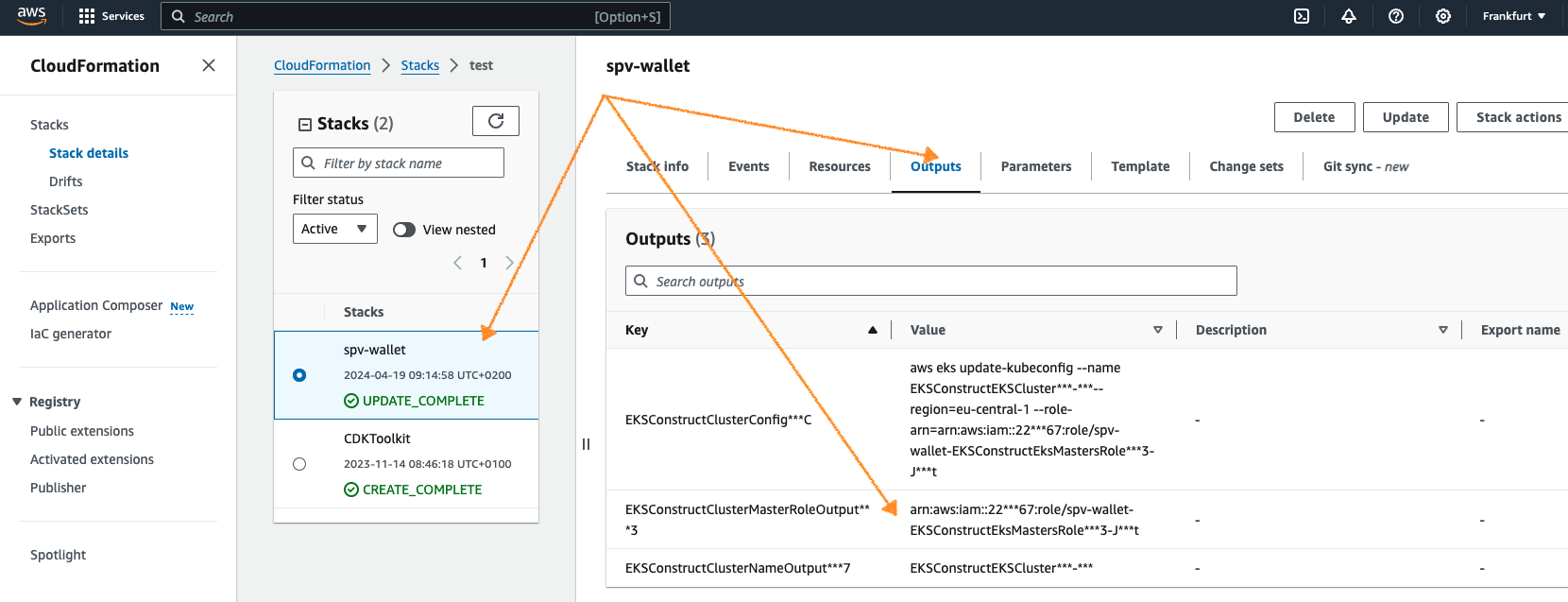Go to the next stacks page
This screenshot has width=1568, height=602.
[x=509, y=263]
